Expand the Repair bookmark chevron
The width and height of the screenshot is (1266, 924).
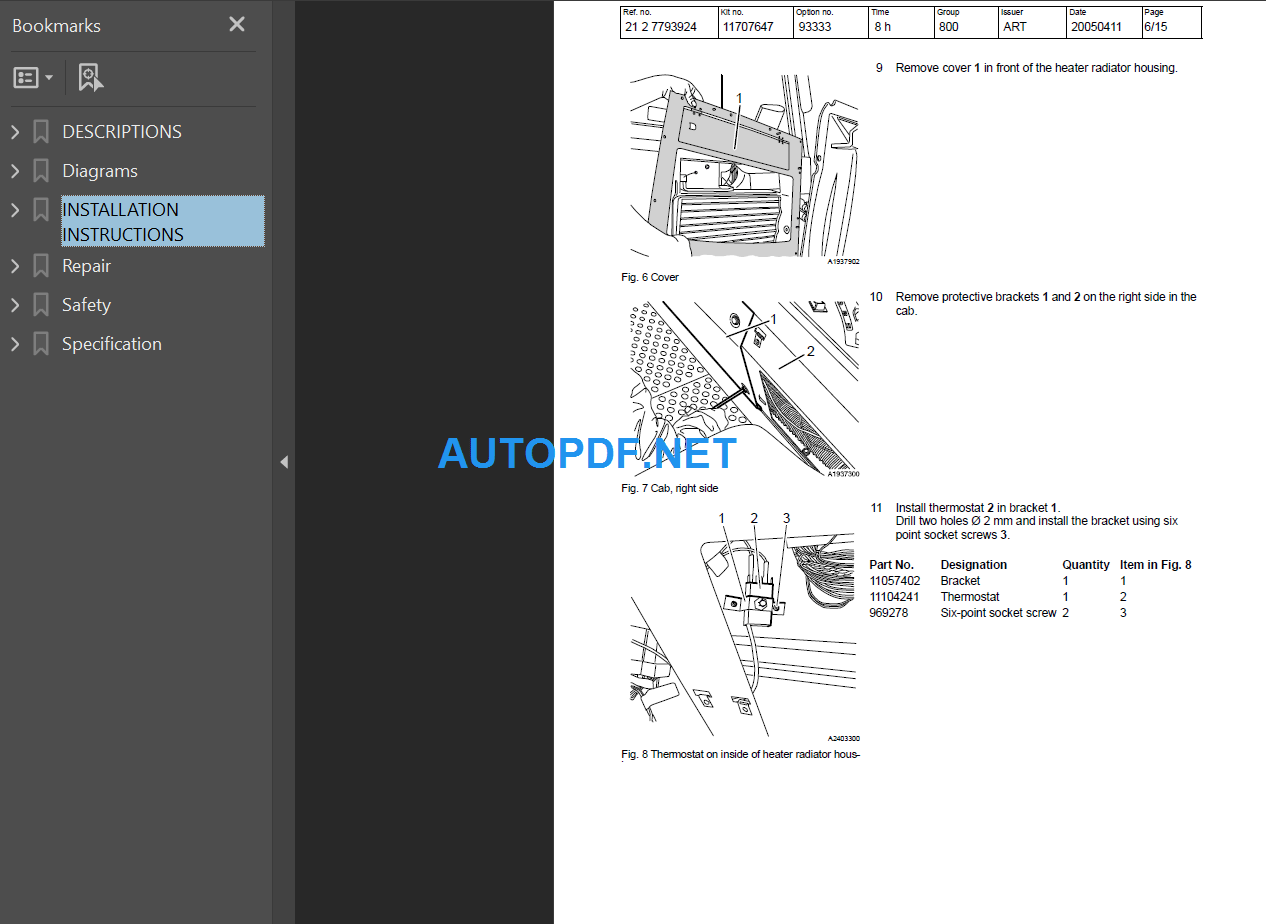15,265
